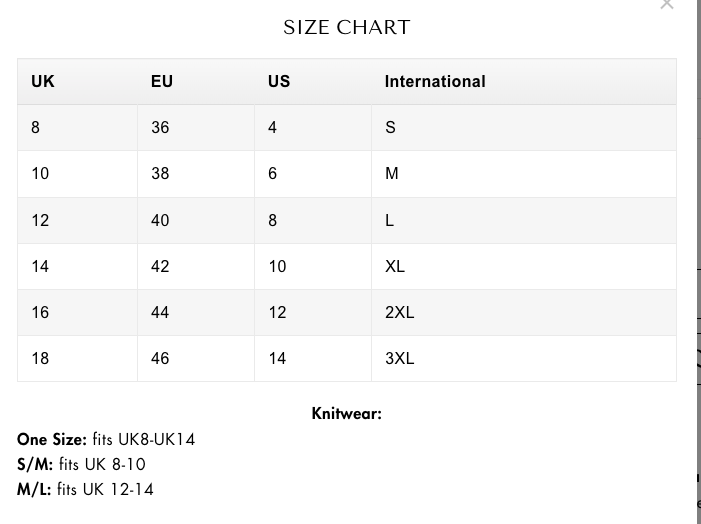Screen dimensions: 701x524
Task: Select the UK 18 cell
Action: click(x=40, y=358)
